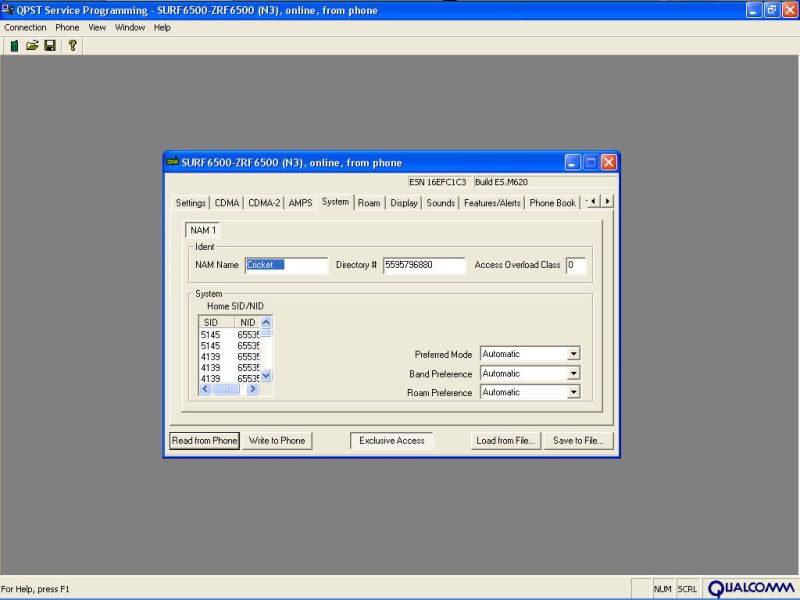
Task: Select the System tab
Action: [x=335, y=202]
